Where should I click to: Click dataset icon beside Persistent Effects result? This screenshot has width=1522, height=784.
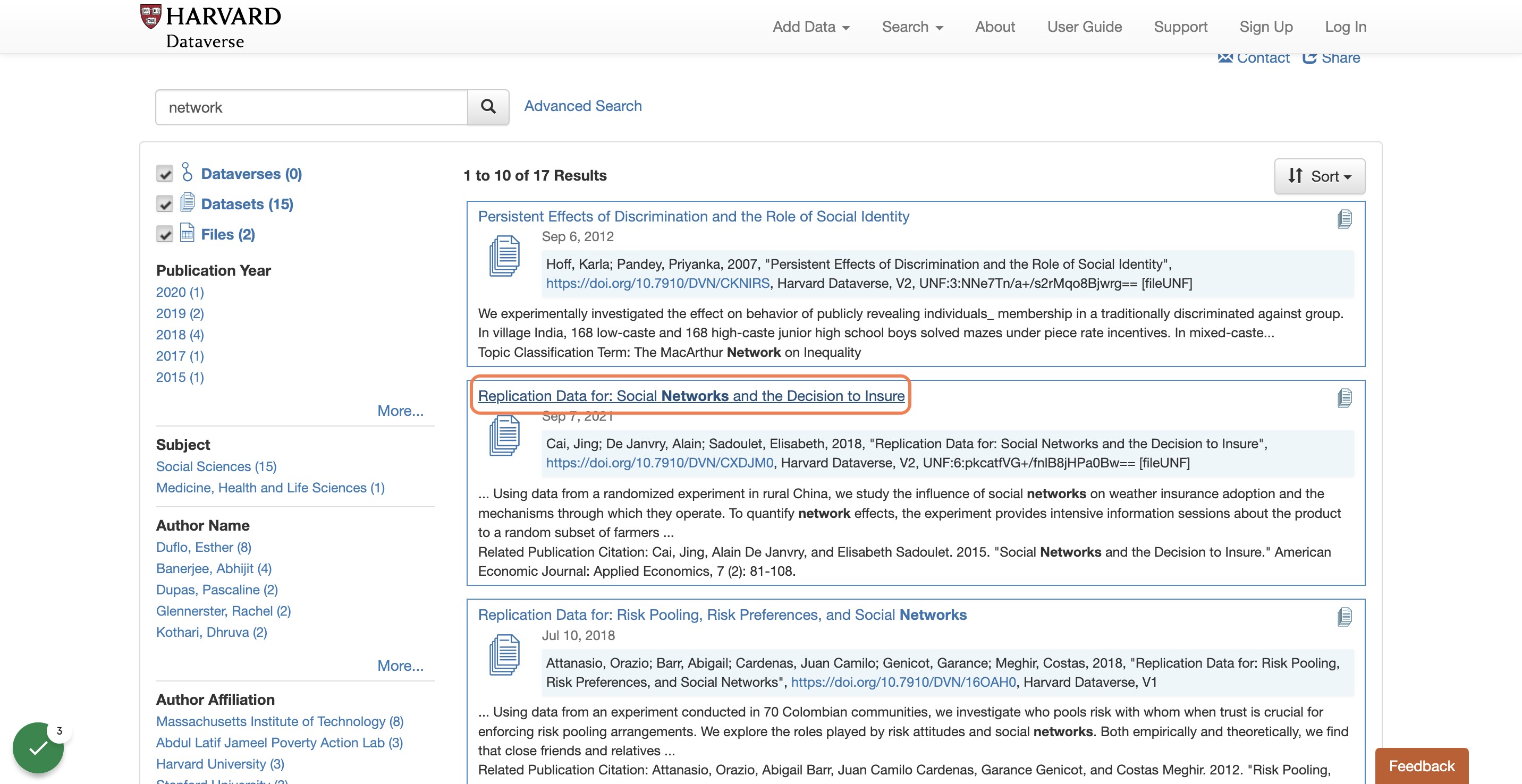(504, 255)
